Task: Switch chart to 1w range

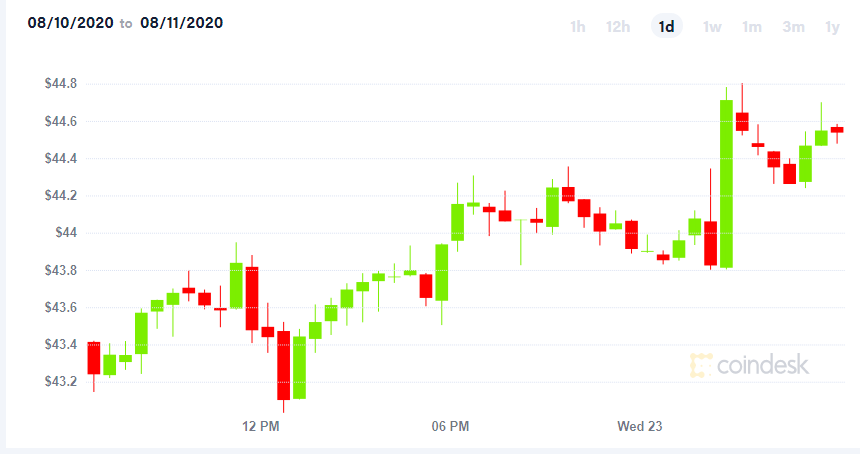Action: tap(712, 26)
